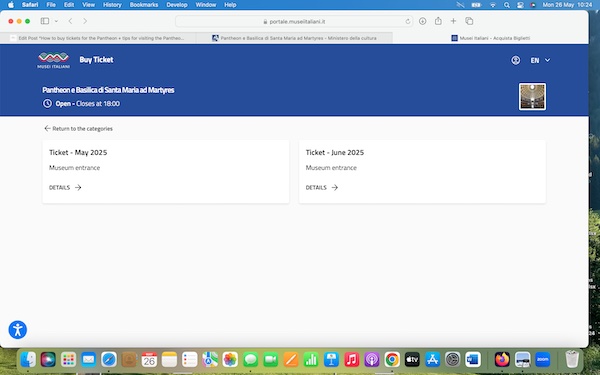Viewport: 600px width, 375px height.
Task: Open Safari downloads icon
Action: pyautogui.click(x=422, y=21)
